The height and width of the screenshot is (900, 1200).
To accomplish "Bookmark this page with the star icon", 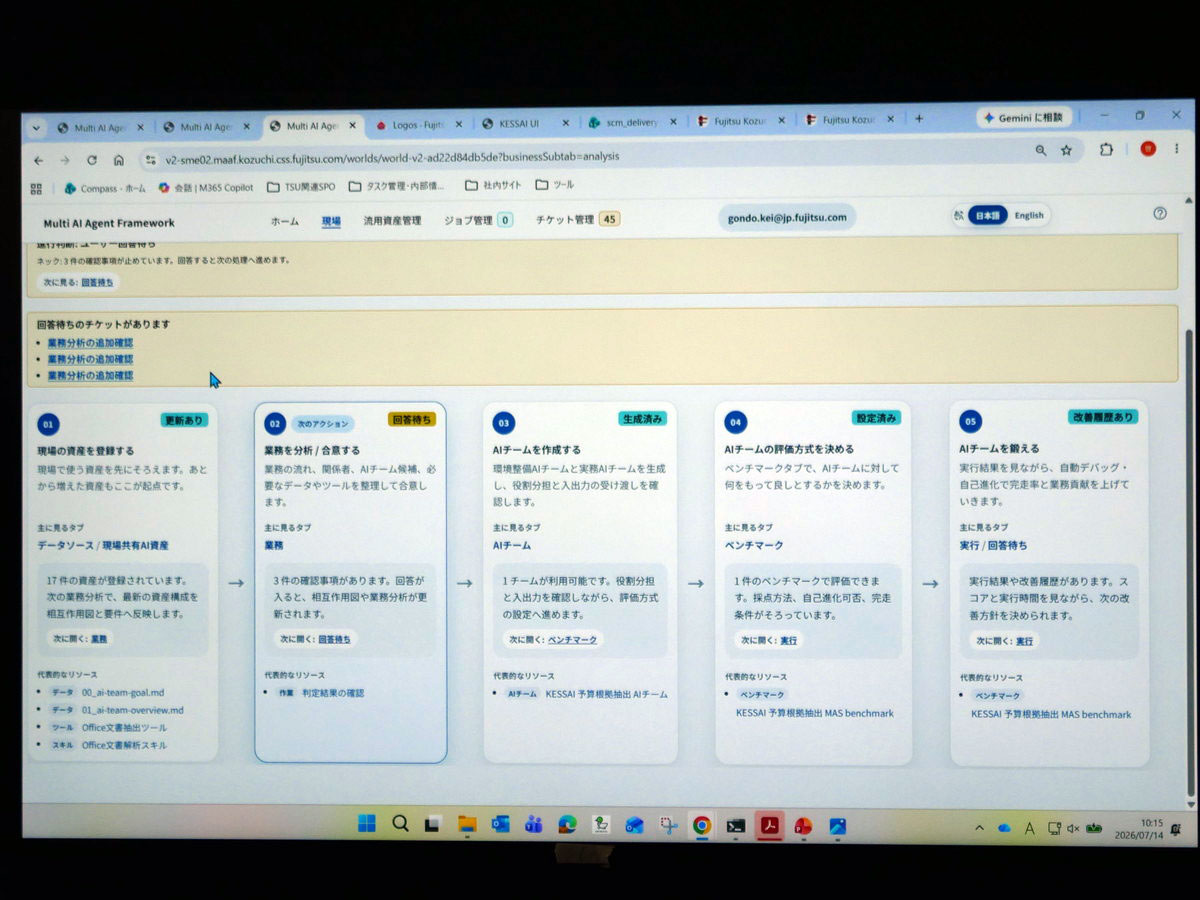I will click(x=1066, y=150).
